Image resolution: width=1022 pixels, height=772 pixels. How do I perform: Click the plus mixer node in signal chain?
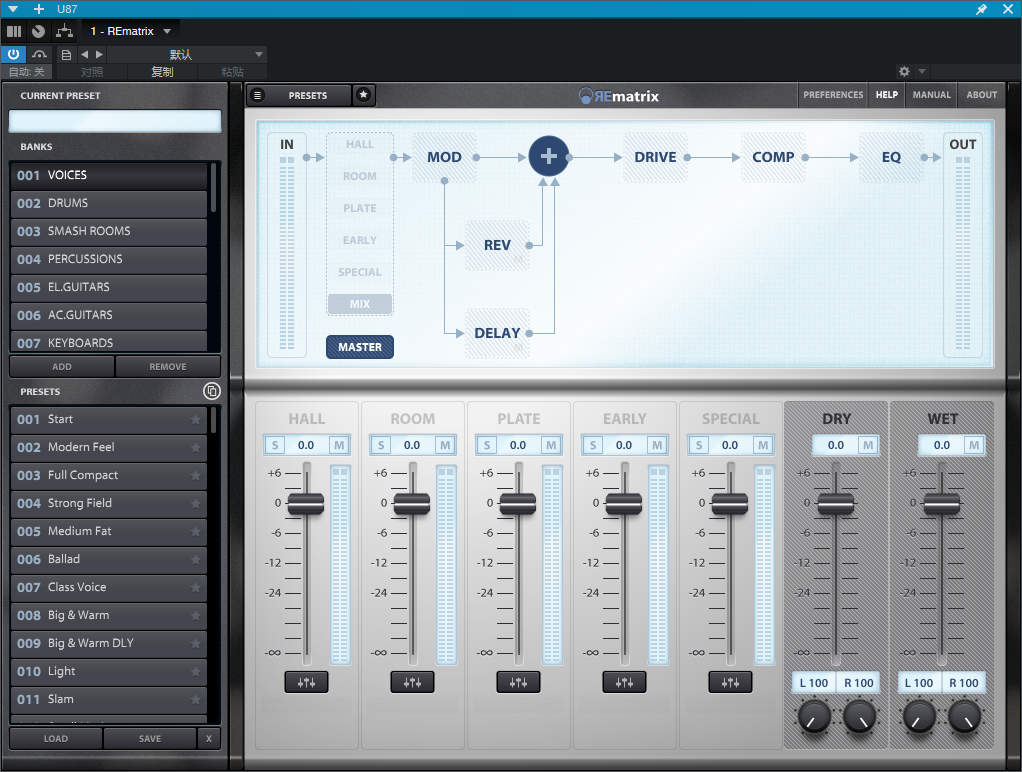click(x=549, y=156)
